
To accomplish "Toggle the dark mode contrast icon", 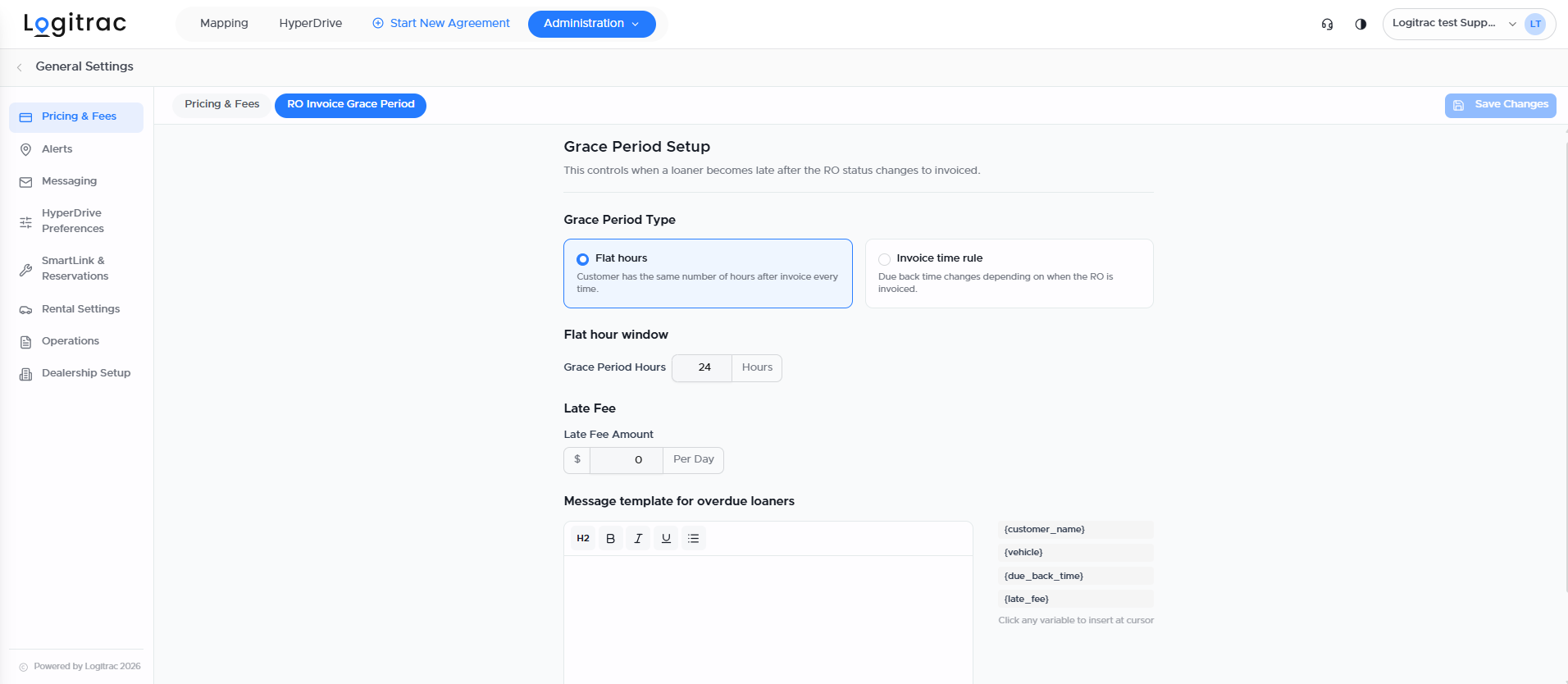I will pyautogui.click(x=1361, y=24).
